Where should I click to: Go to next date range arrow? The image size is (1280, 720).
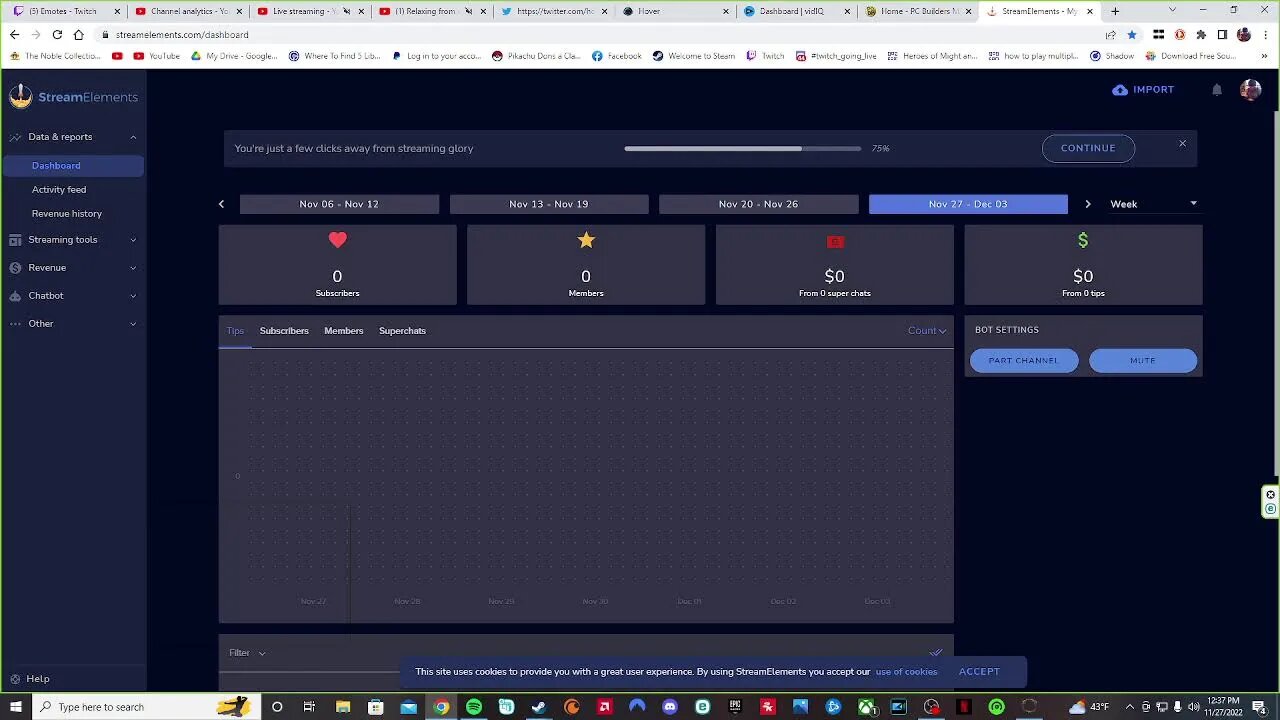[x=1088, y=204]
